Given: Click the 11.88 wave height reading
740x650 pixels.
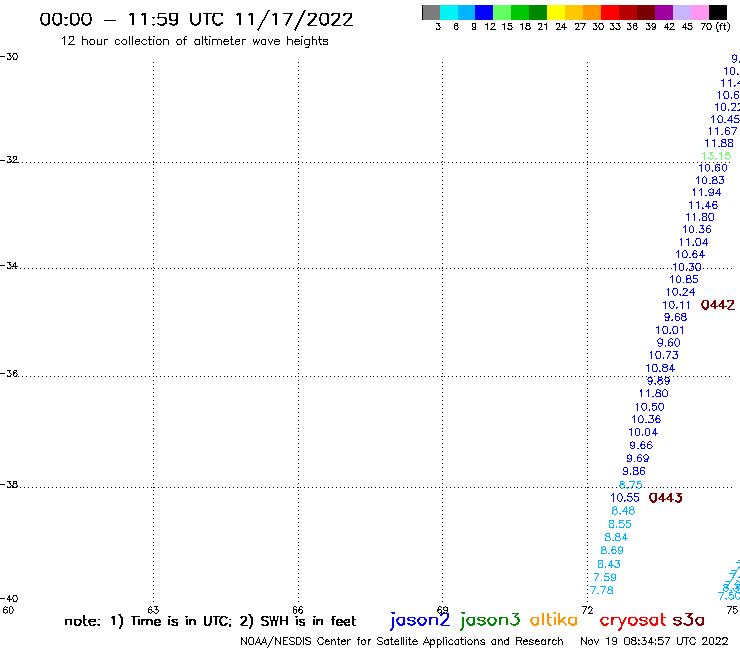Looking at the screenshot, I should pos(719,143).
